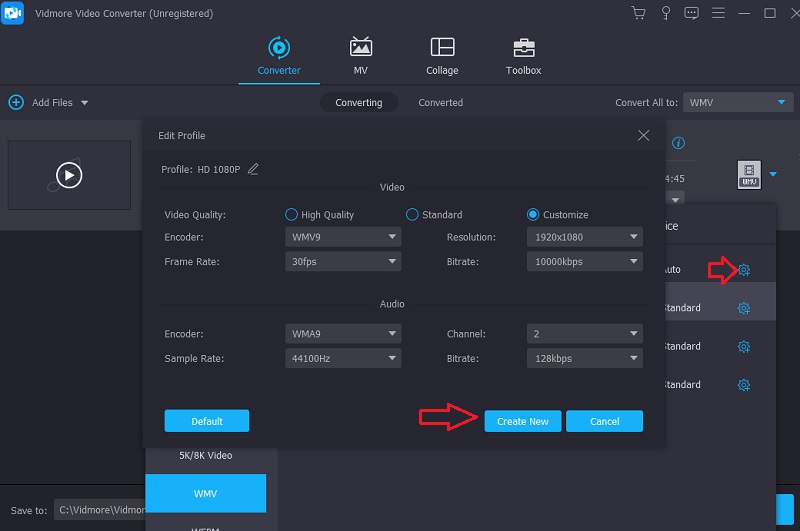Click the feedback chat bubble icon

pos(690,13)
